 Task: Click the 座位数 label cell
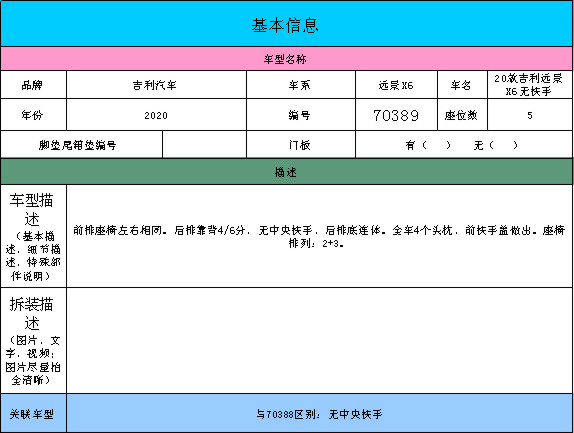coord(462,115)
